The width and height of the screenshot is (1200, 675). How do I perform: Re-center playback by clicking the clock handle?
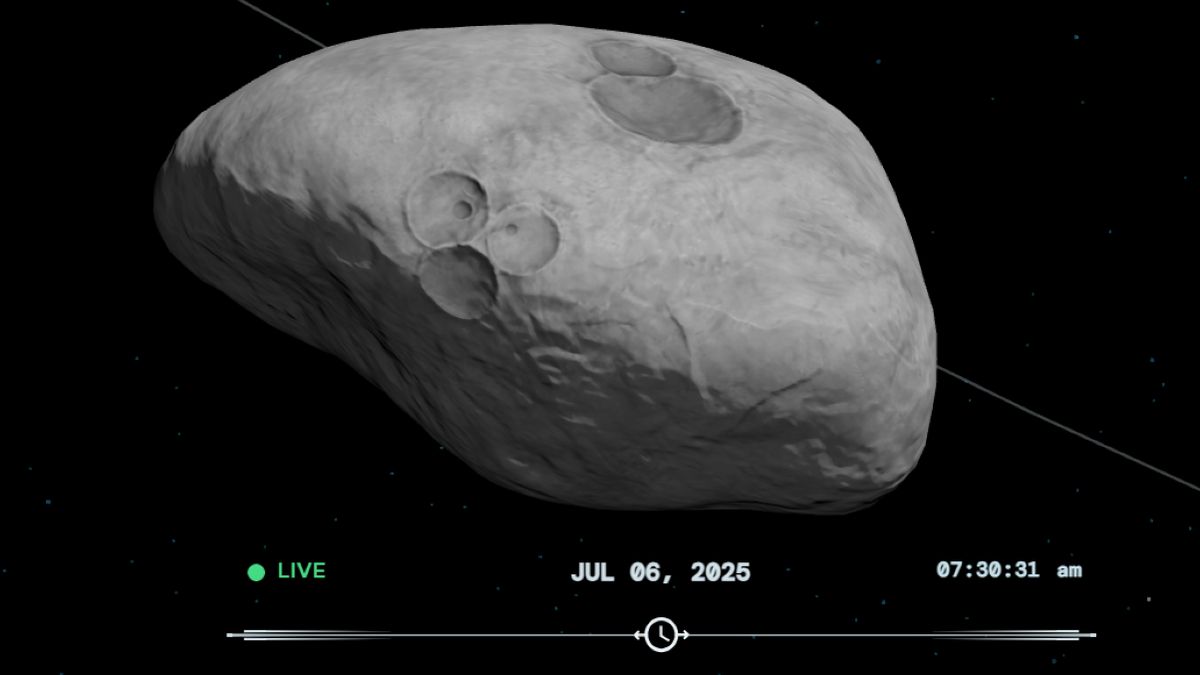point(661,634)
